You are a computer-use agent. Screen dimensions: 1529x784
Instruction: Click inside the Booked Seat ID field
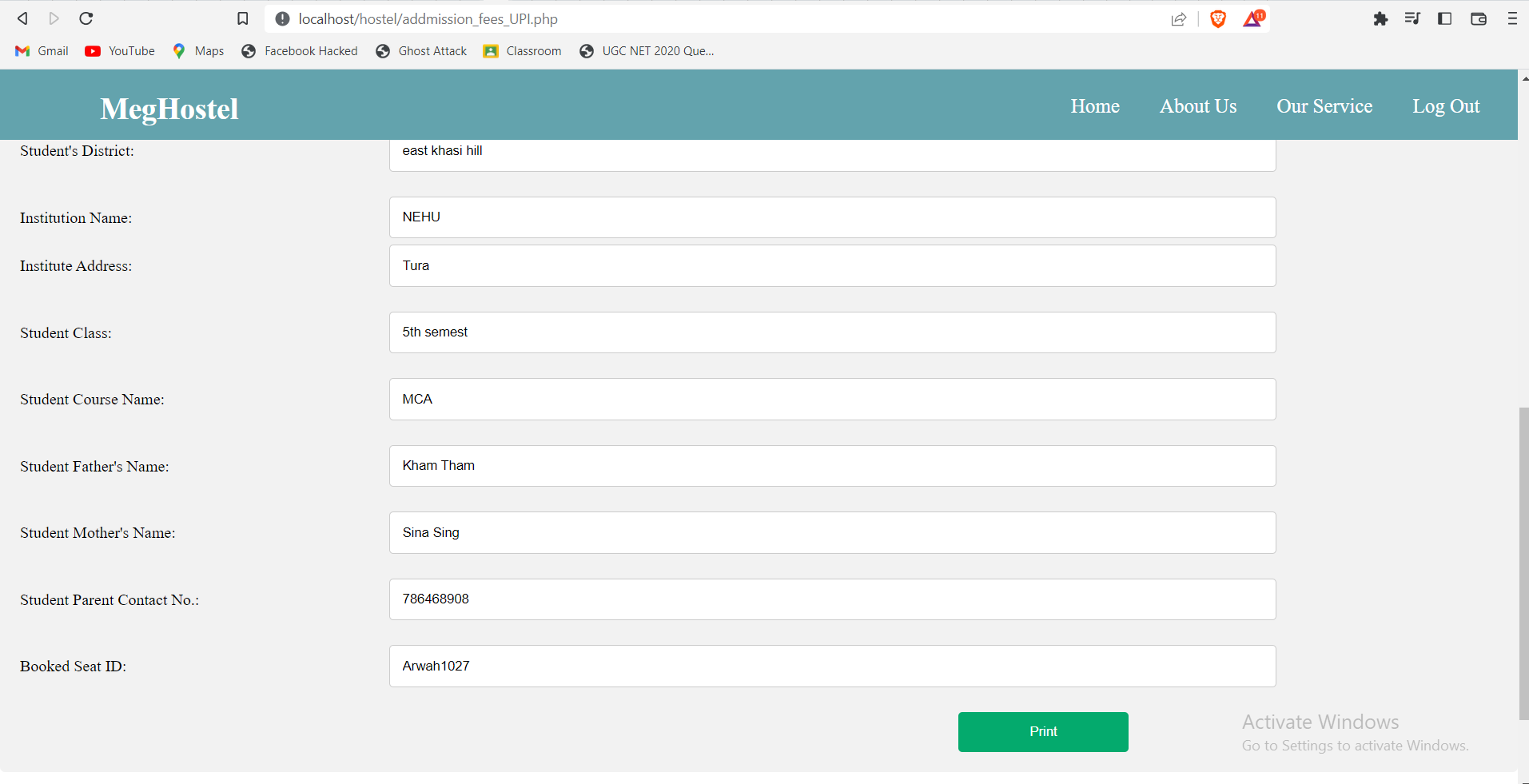[x=831, y=666]
